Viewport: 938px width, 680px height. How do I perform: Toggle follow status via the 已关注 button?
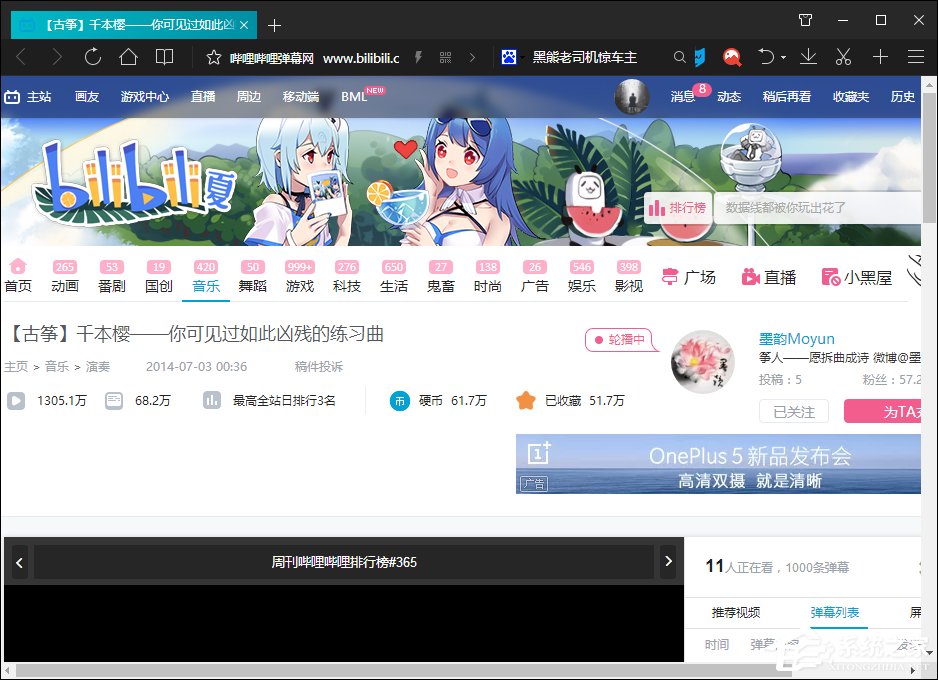click(793, 411)
